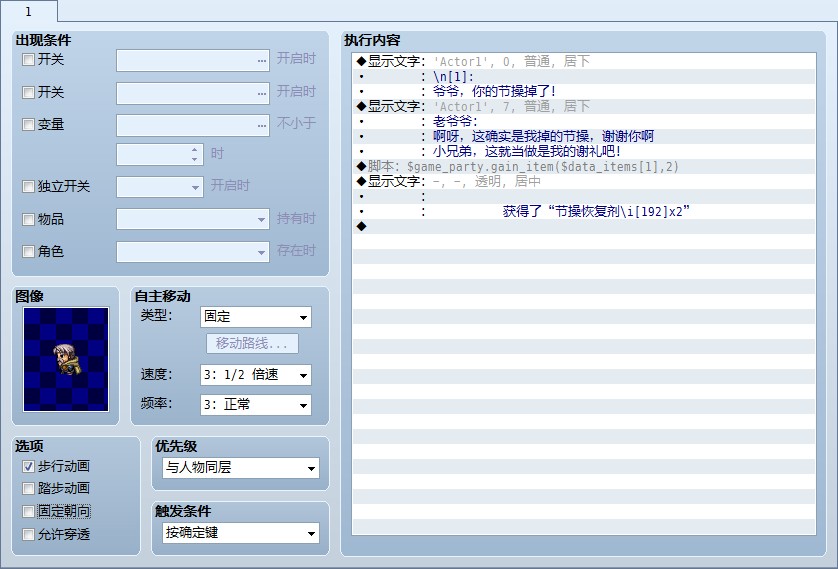Select the empty last command row

pyautogui.click(x=584, y=226)
